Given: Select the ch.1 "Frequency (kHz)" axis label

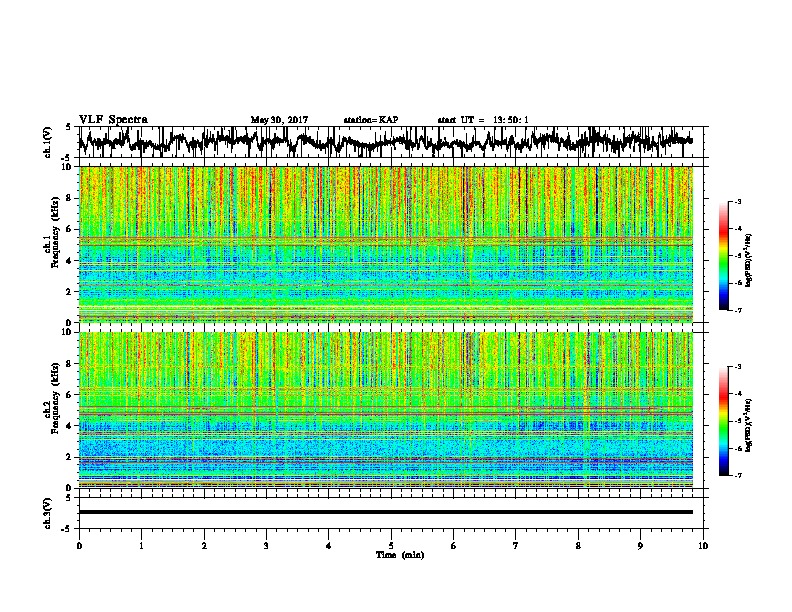Looking at the screenshot, I should click(x=55, y=233).
